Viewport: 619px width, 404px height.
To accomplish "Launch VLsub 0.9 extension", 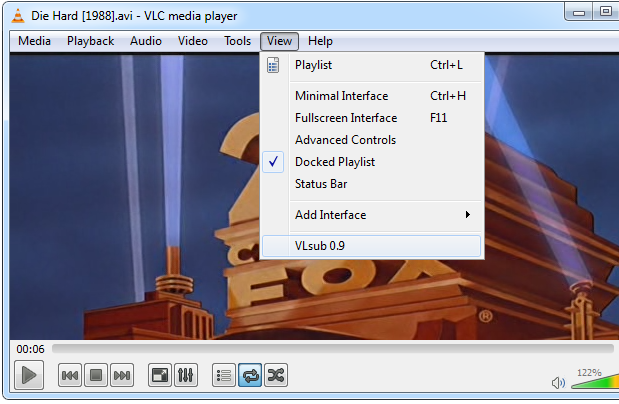I will (x=371, y=246).
